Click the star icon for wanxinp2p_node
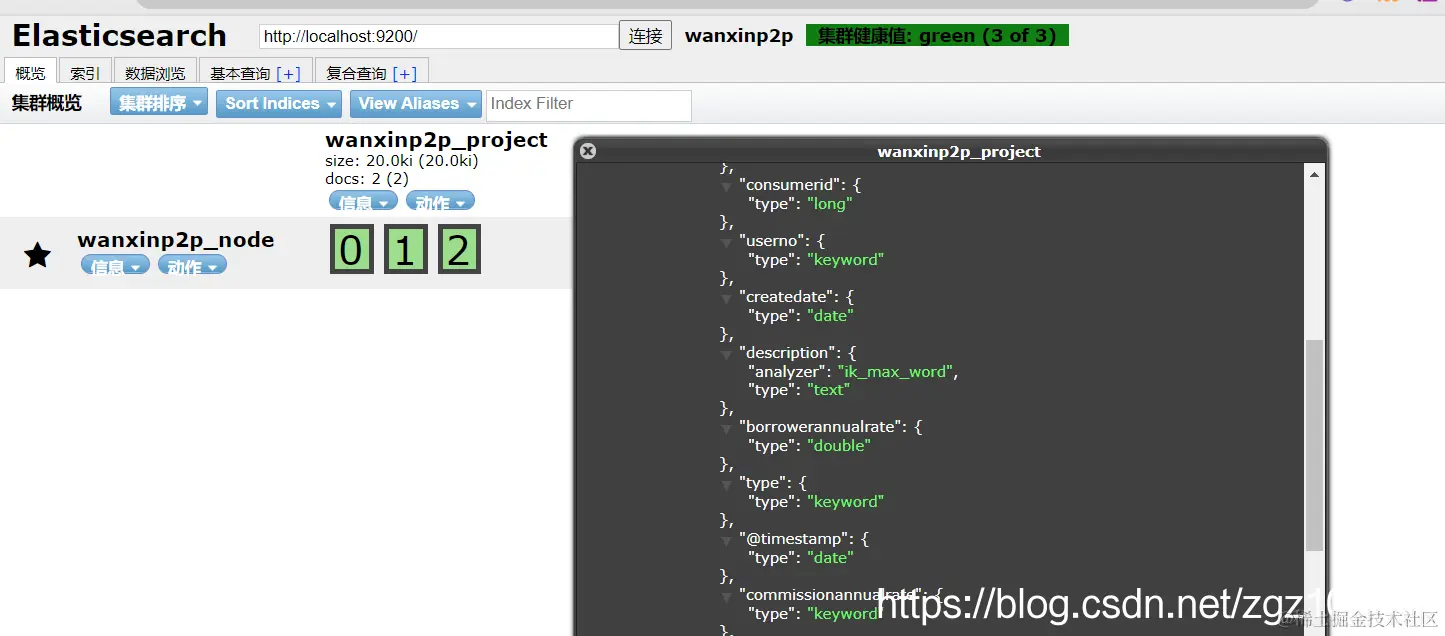 tap(37, 255)
